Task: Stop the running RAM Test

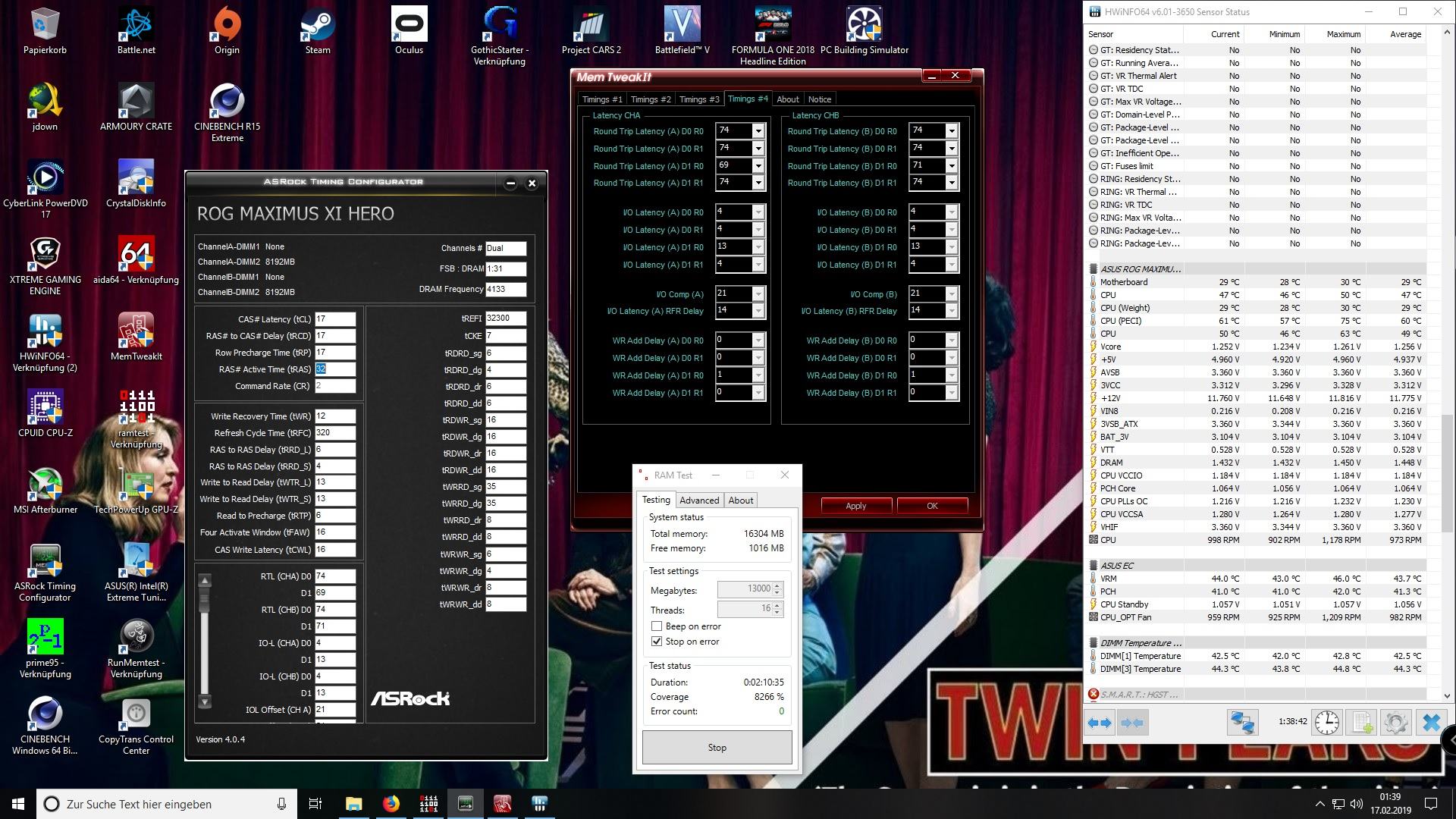Action: (x=717, y=748)
